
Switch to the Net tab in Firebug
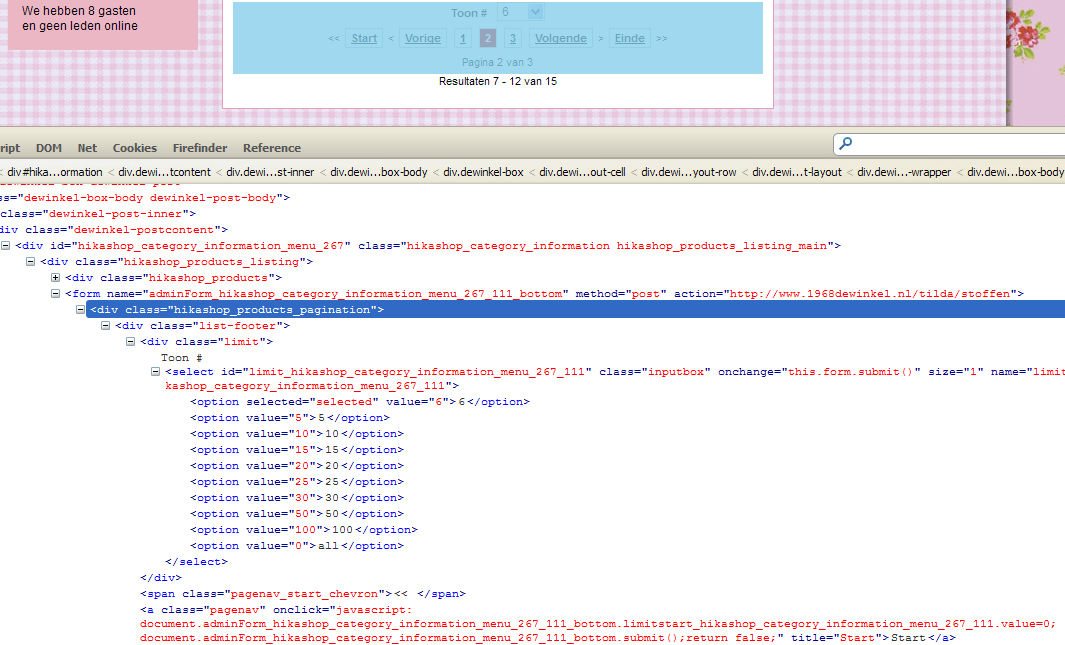pyautogui.click(x=87, y=148)
